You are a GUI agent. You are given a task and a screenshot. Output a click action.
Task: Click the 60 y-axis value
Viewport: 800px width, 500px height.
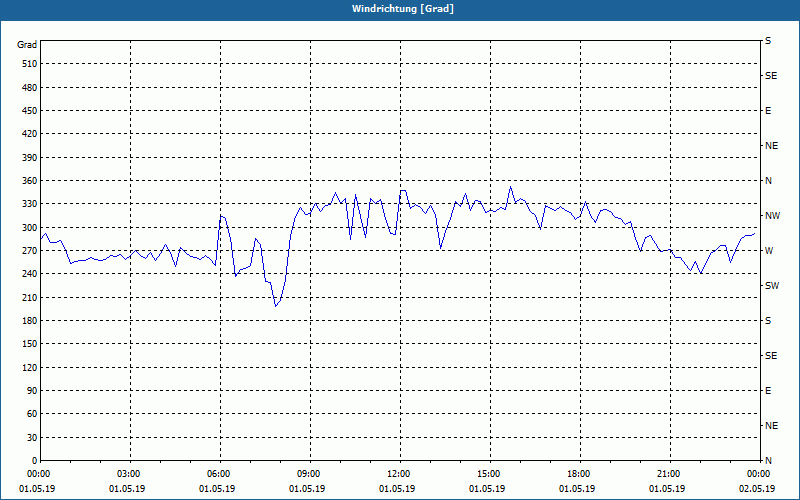32,414
